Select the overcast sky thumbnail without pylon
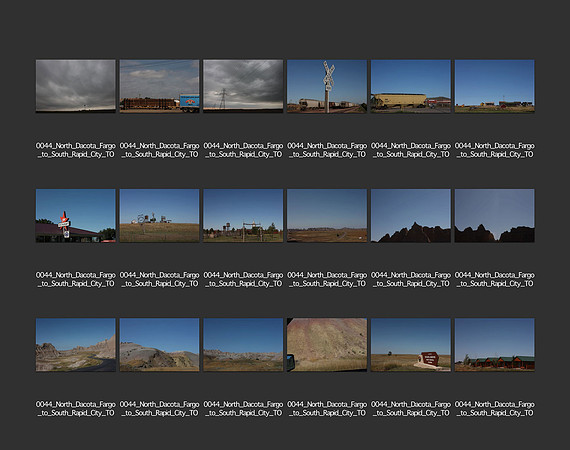Viewport: 570px width, 450px height. 76,86
